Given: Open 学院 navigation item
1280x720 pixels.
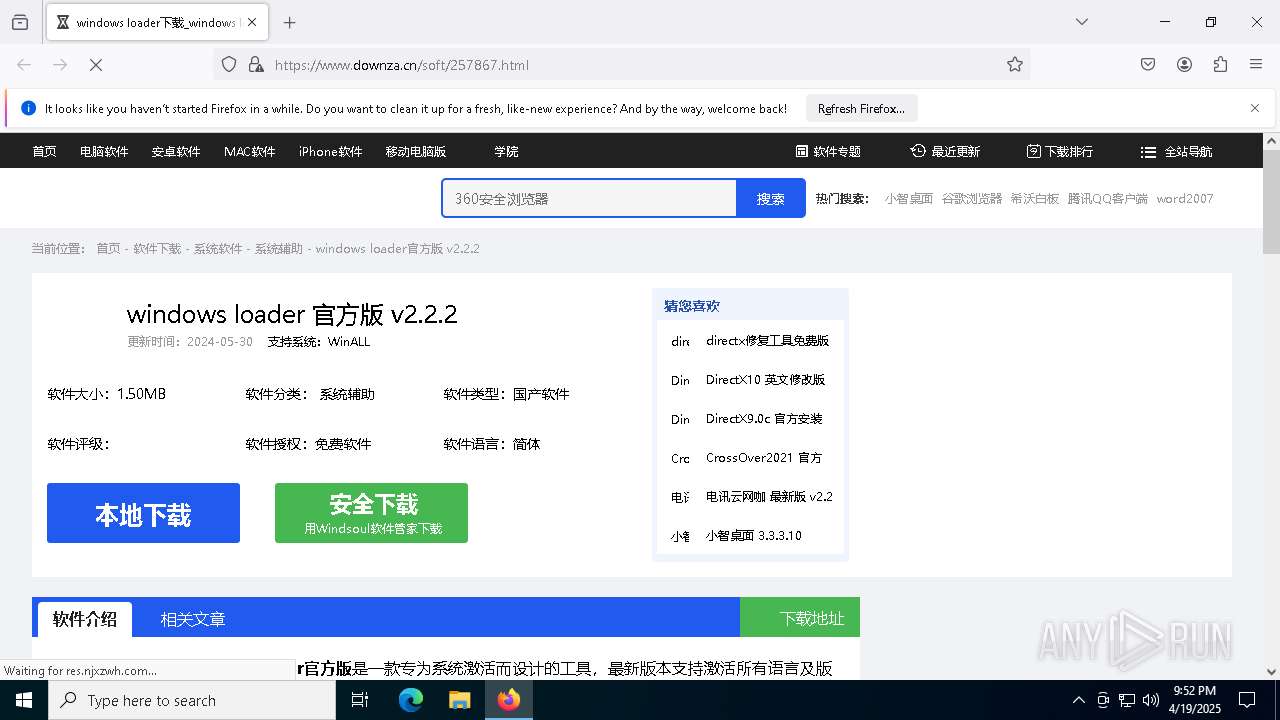Looking at the screenshot, I should [x=506, y=152].
